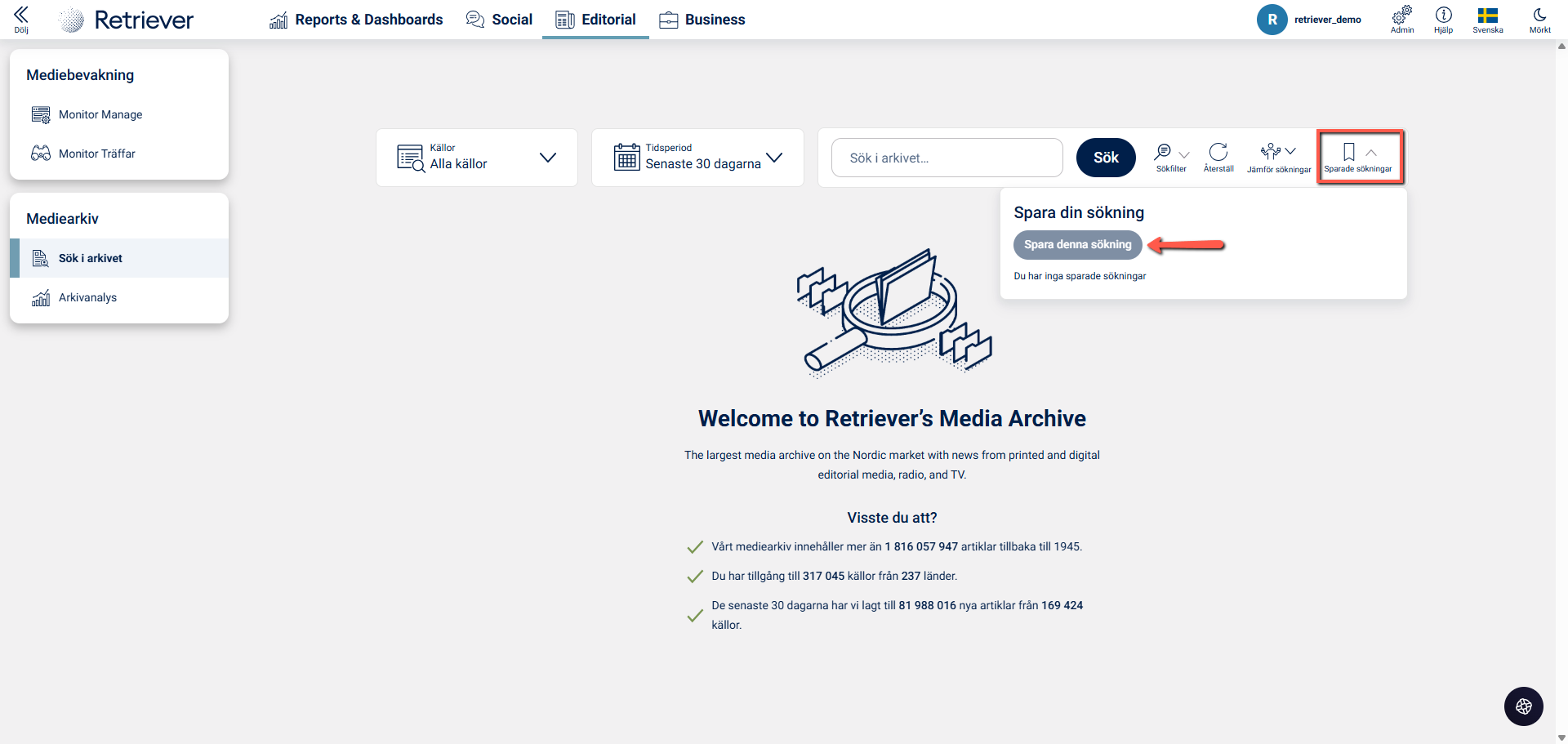Click the Spara din sökning heading

[x=1079, y=212]
